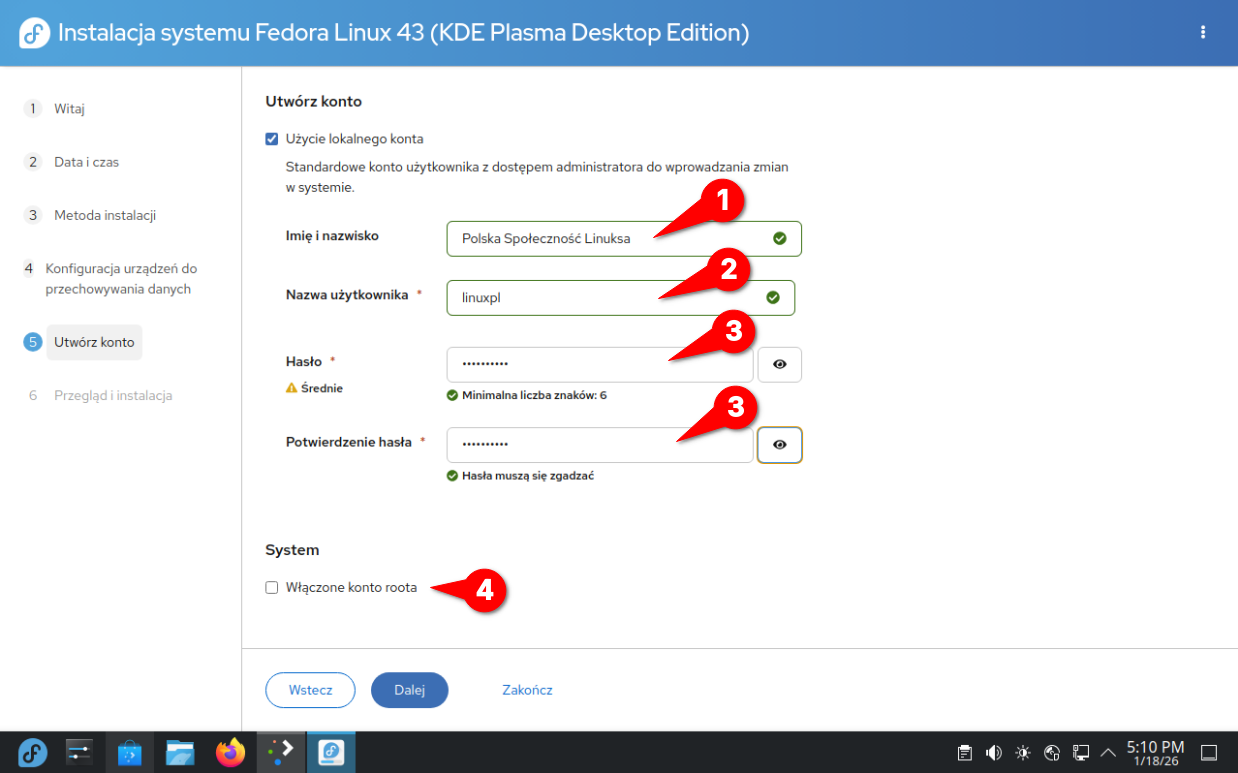Open the kebab menu in installer header
Viewport: 1238px width, 773px height.
1203,33
